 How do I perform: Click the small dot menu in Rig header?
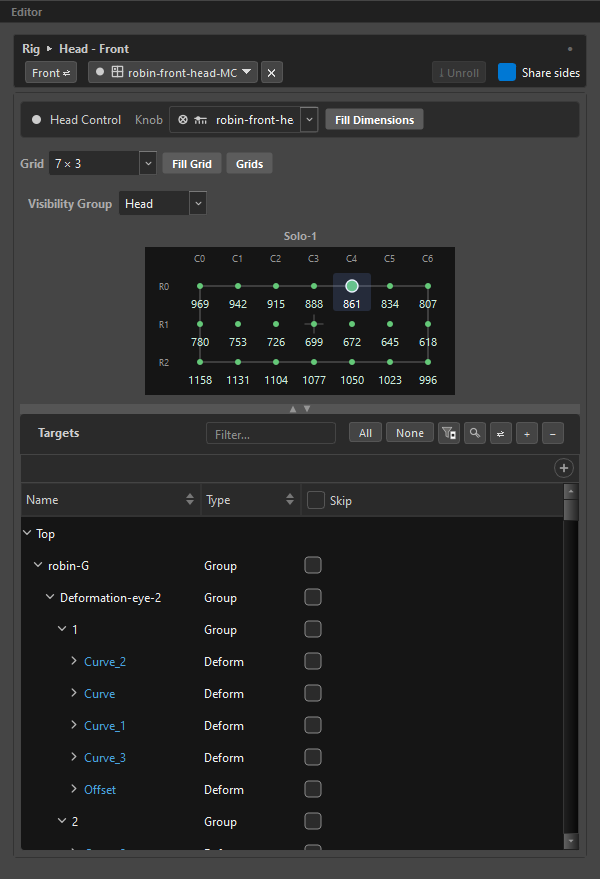[570, 49]
